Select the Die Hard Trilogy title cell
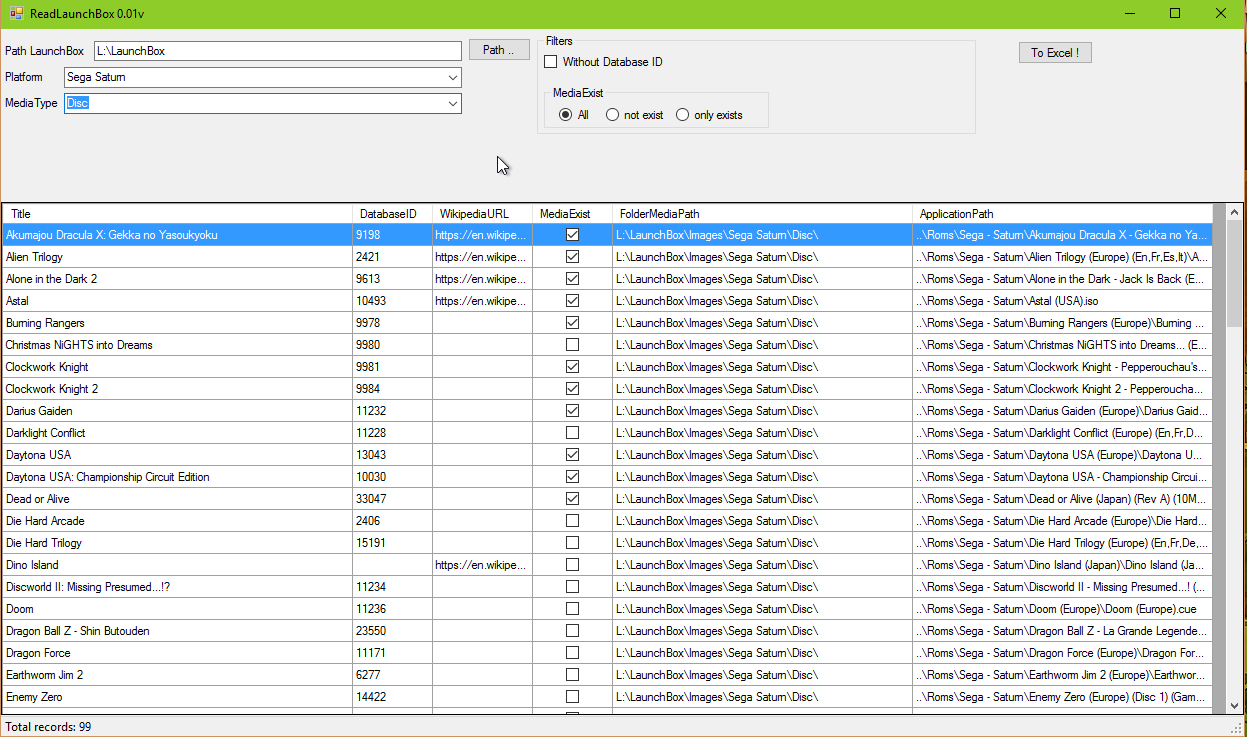This screenshot has height=737, width=1247. tap(177, 543)
